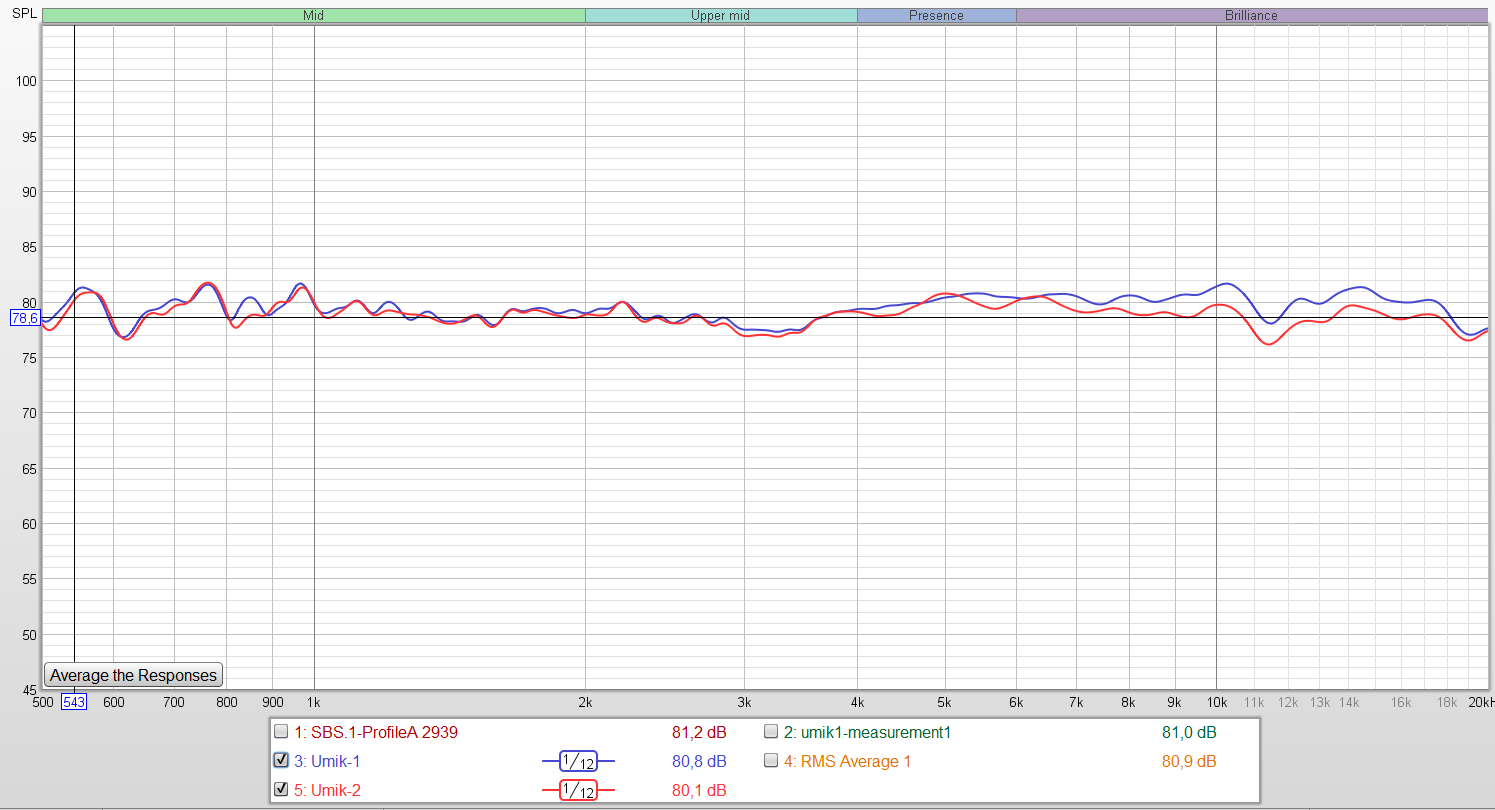Click the 1k frequency axis label

click(314, 702)
